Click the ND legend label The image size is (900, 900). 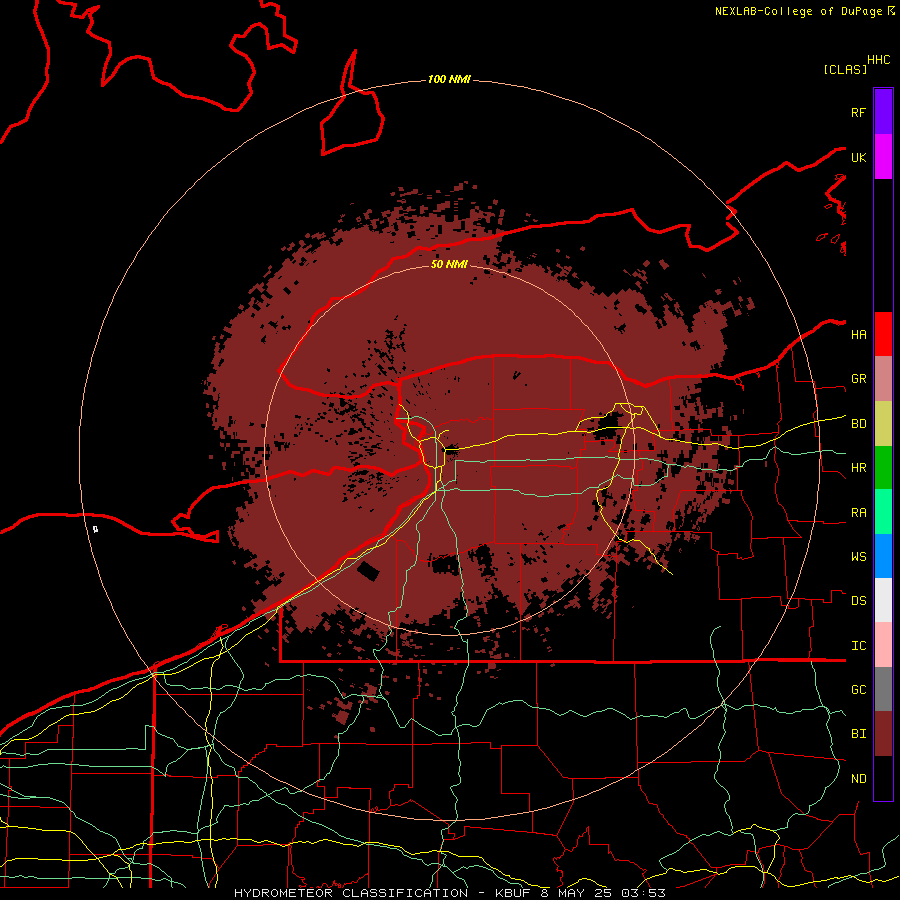pyautogui.click(x=858, y=778)
